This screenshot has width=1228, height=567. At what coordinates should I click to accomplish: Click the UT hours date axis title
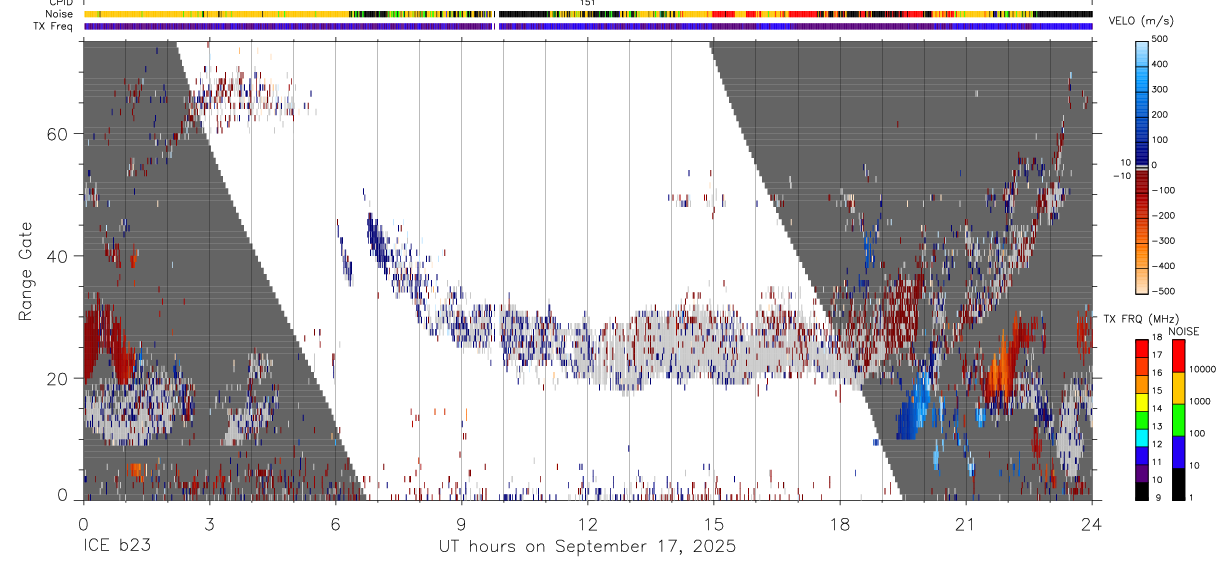[587, 547]
